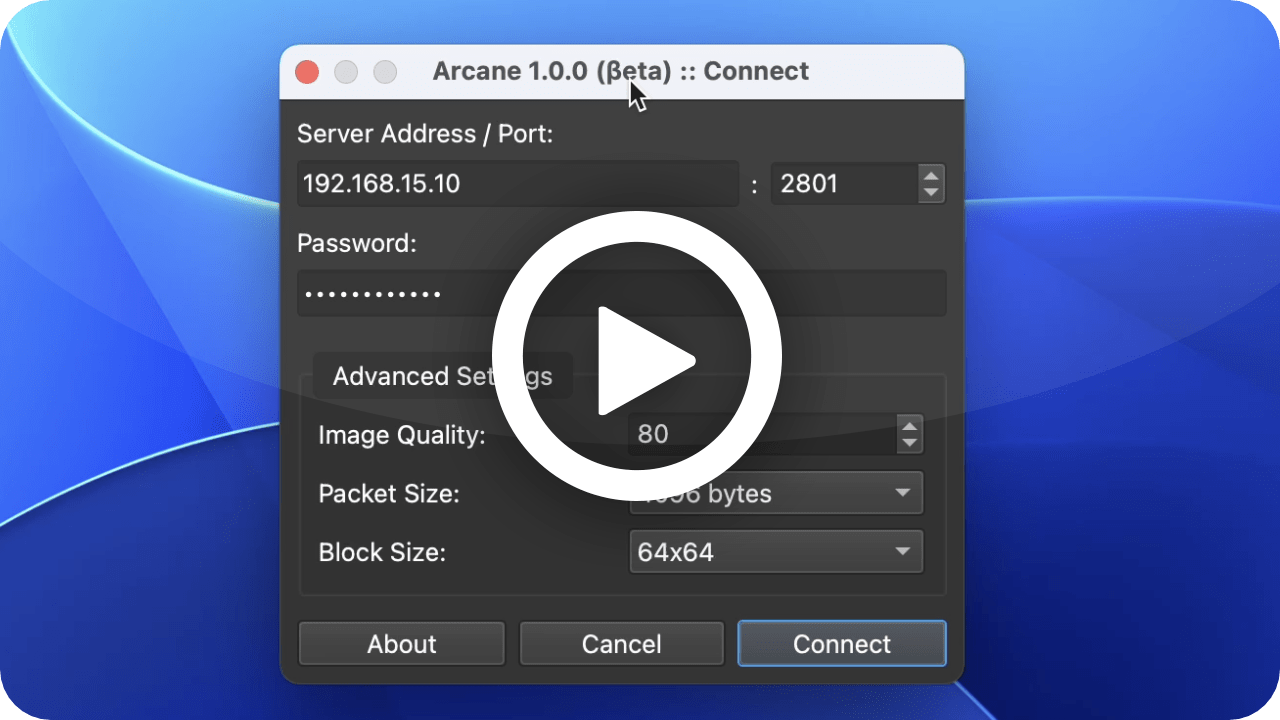Click the Packet Size label
Screen dimensions: 1280x720
coord(389,494)
